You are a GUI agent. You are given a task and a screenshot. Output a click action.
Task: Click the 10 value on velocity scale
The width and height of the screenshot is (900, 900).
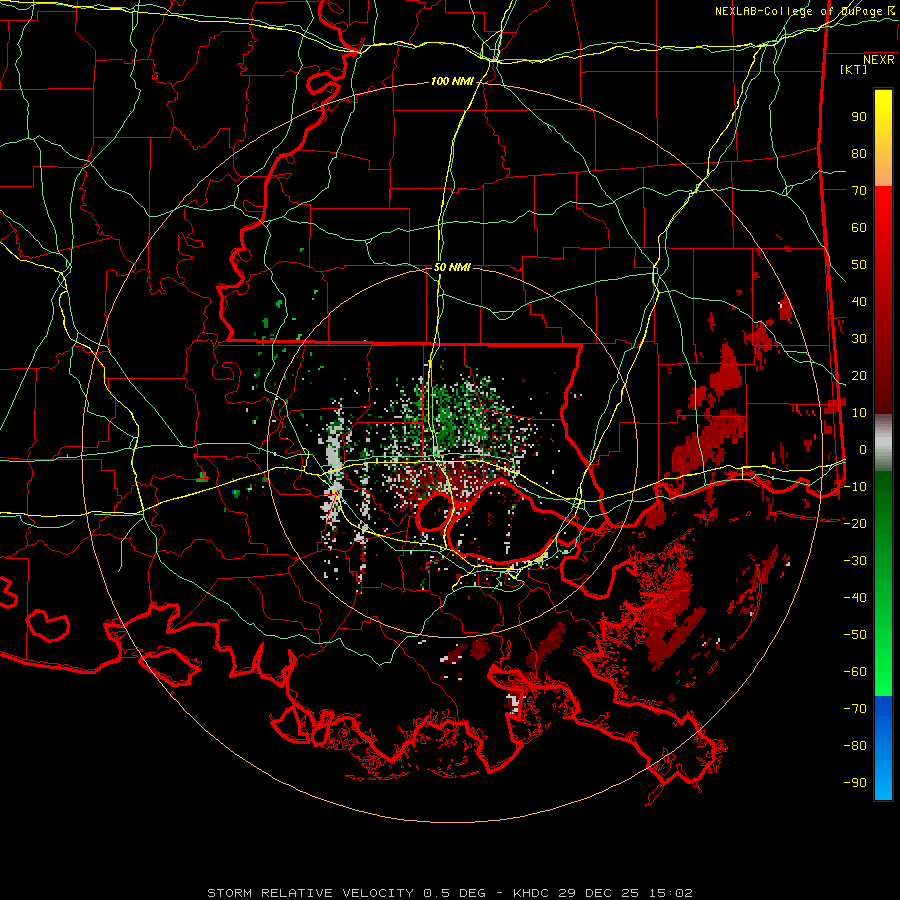coord(859,413)
